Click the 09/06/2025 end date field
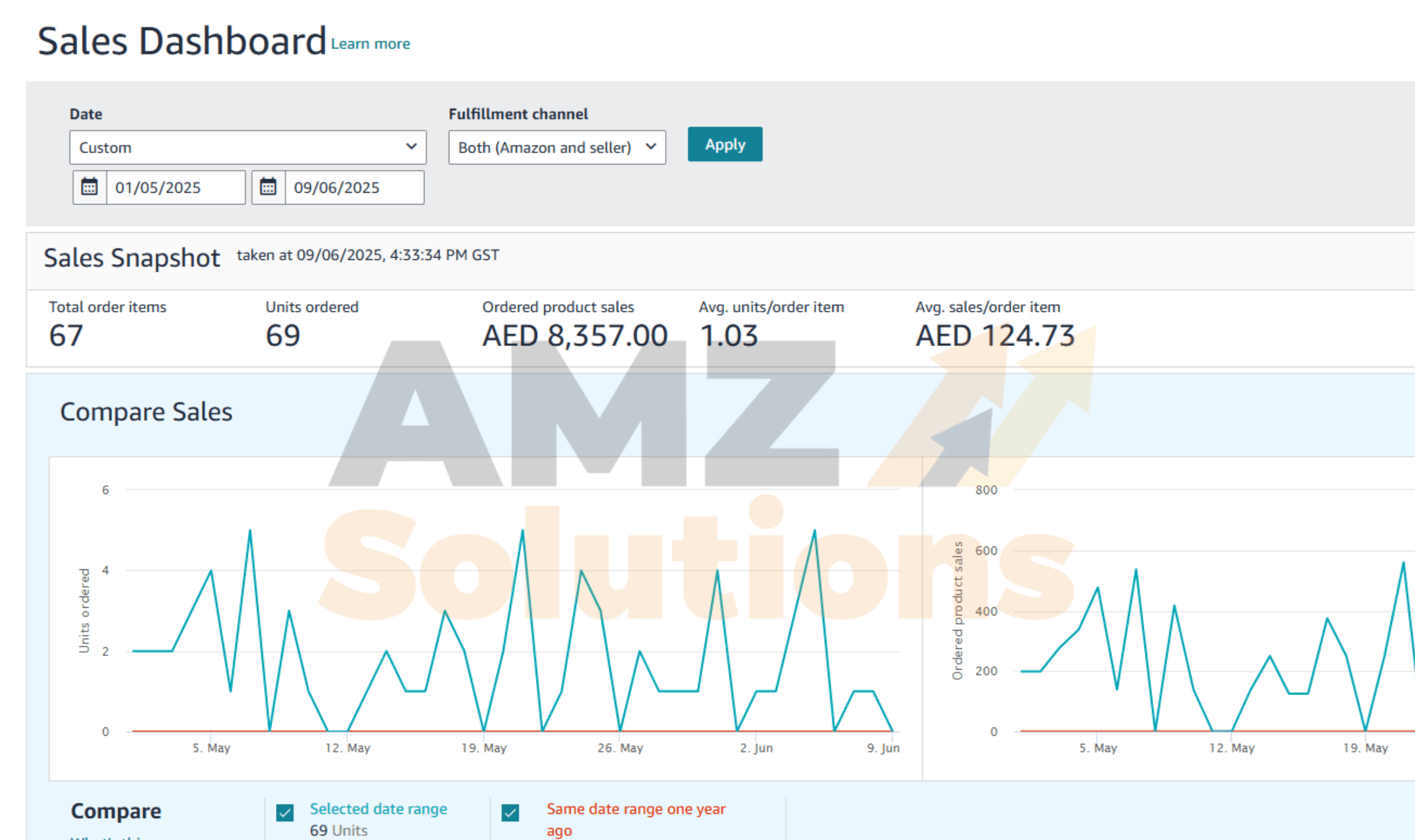1415x840 pixels. tap(354, 187)
